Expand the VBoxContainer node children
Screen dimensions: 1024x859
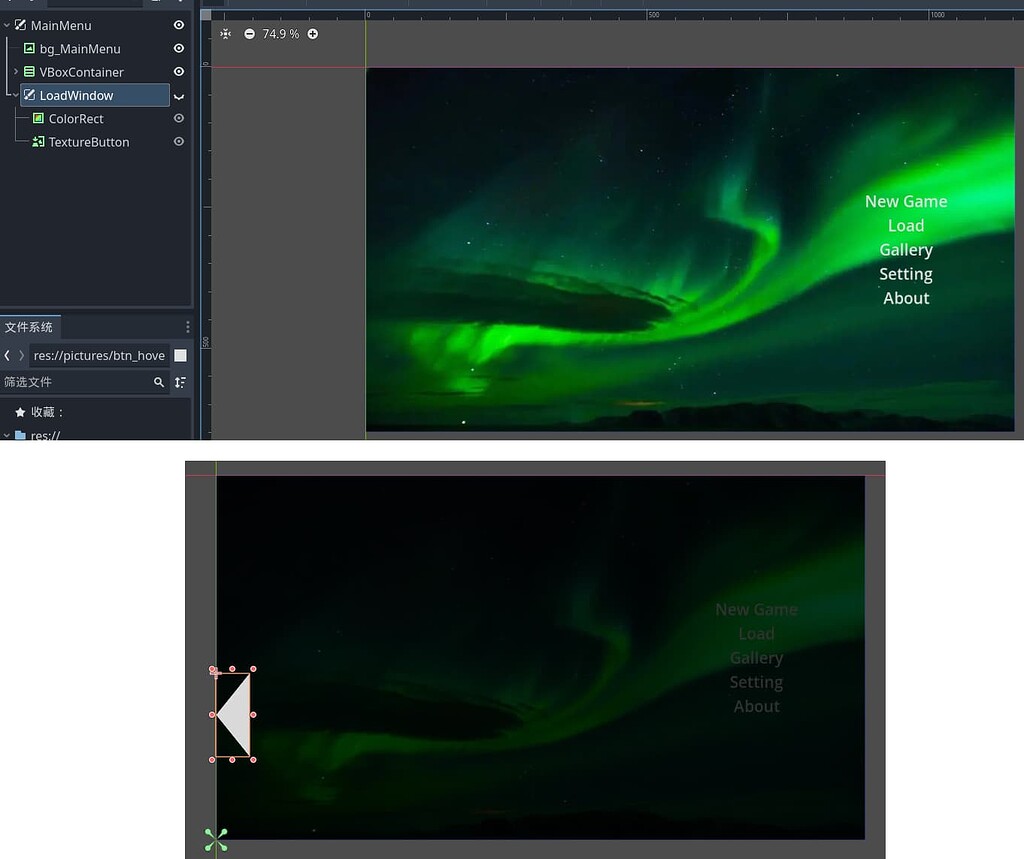click(x=17, y=71)
